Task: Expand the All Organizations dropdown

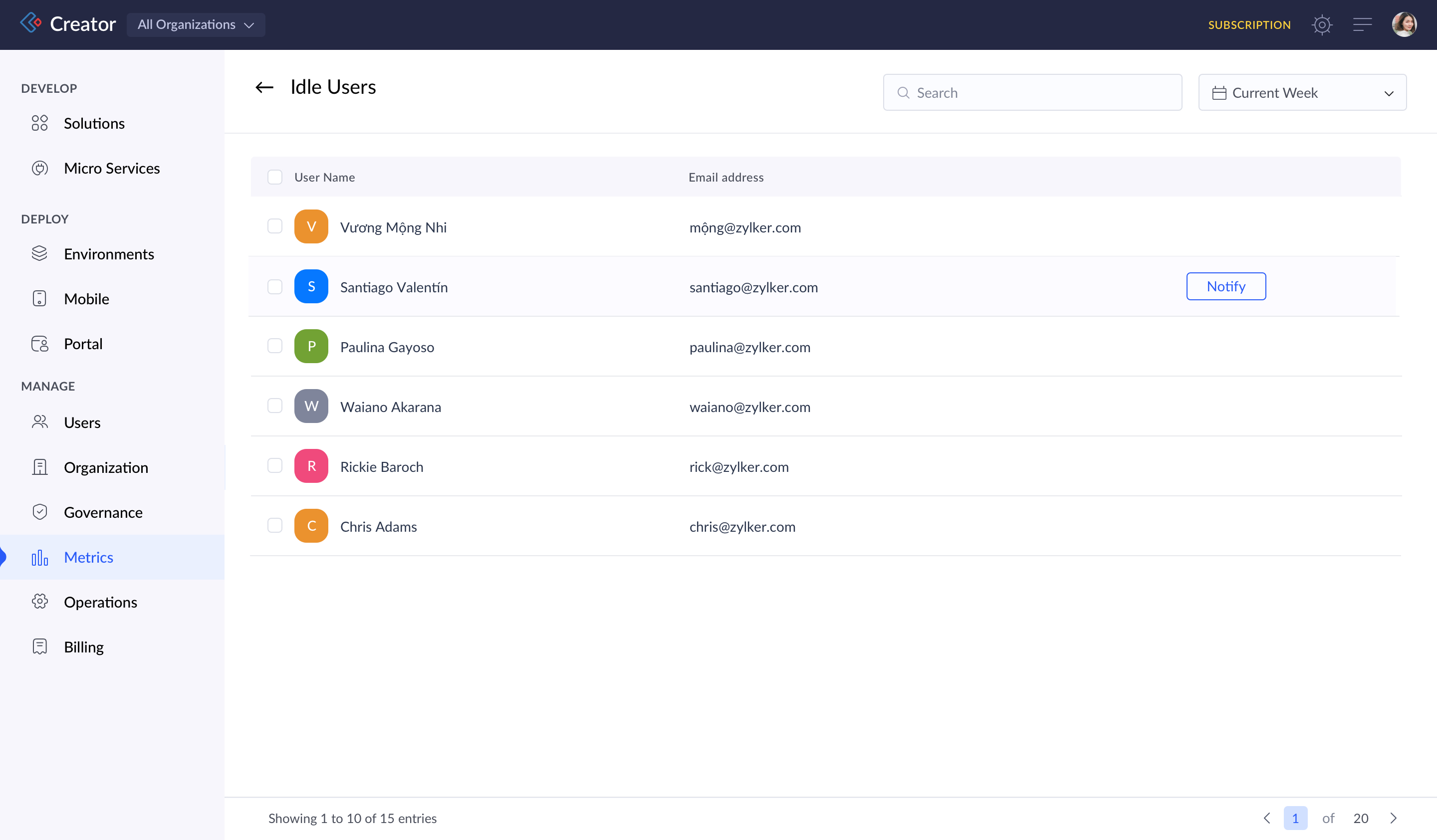Action: (x=196, y=25)
